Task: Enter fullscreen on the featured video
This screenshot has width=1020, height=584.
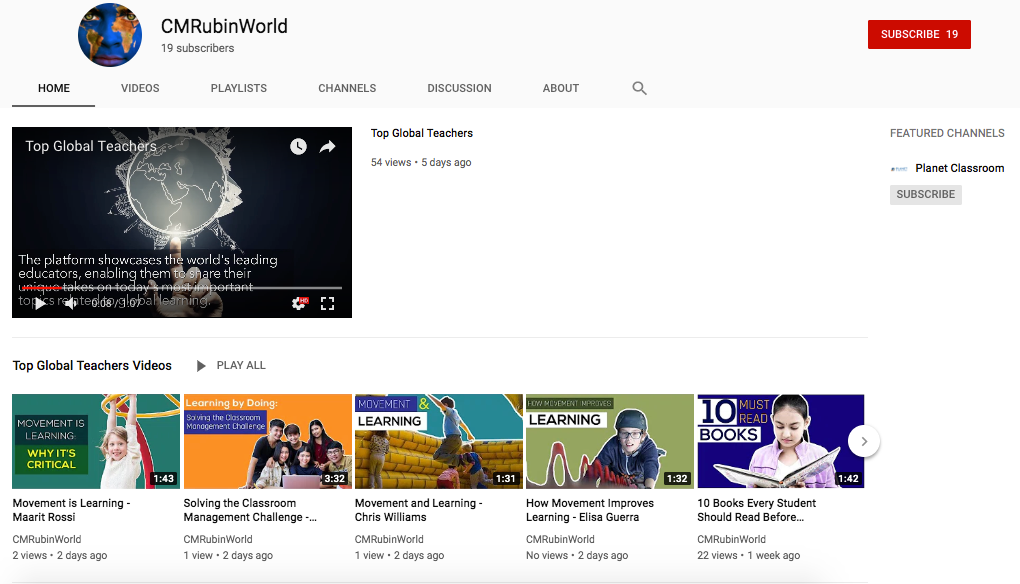Action: point(327,303)
